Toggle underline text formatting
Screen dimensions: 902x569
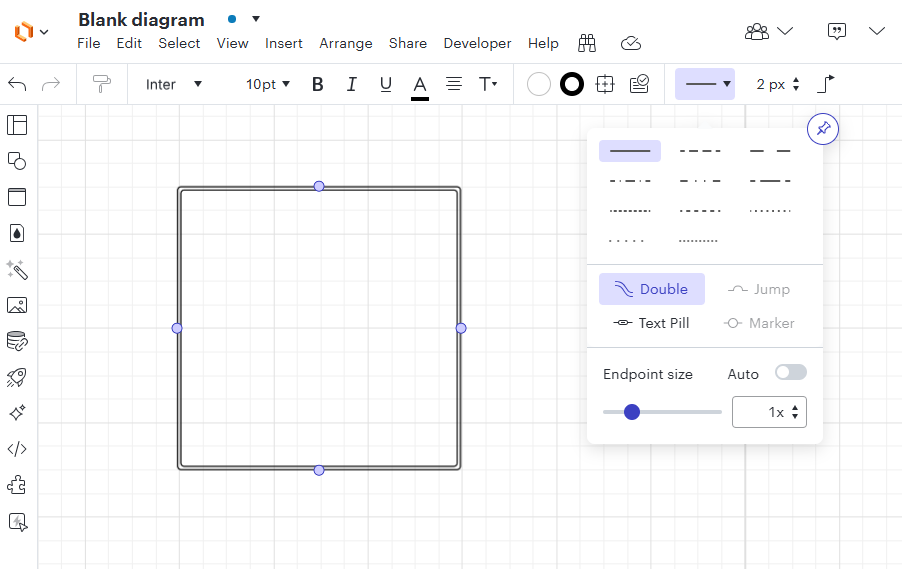[x=385, y=85]
